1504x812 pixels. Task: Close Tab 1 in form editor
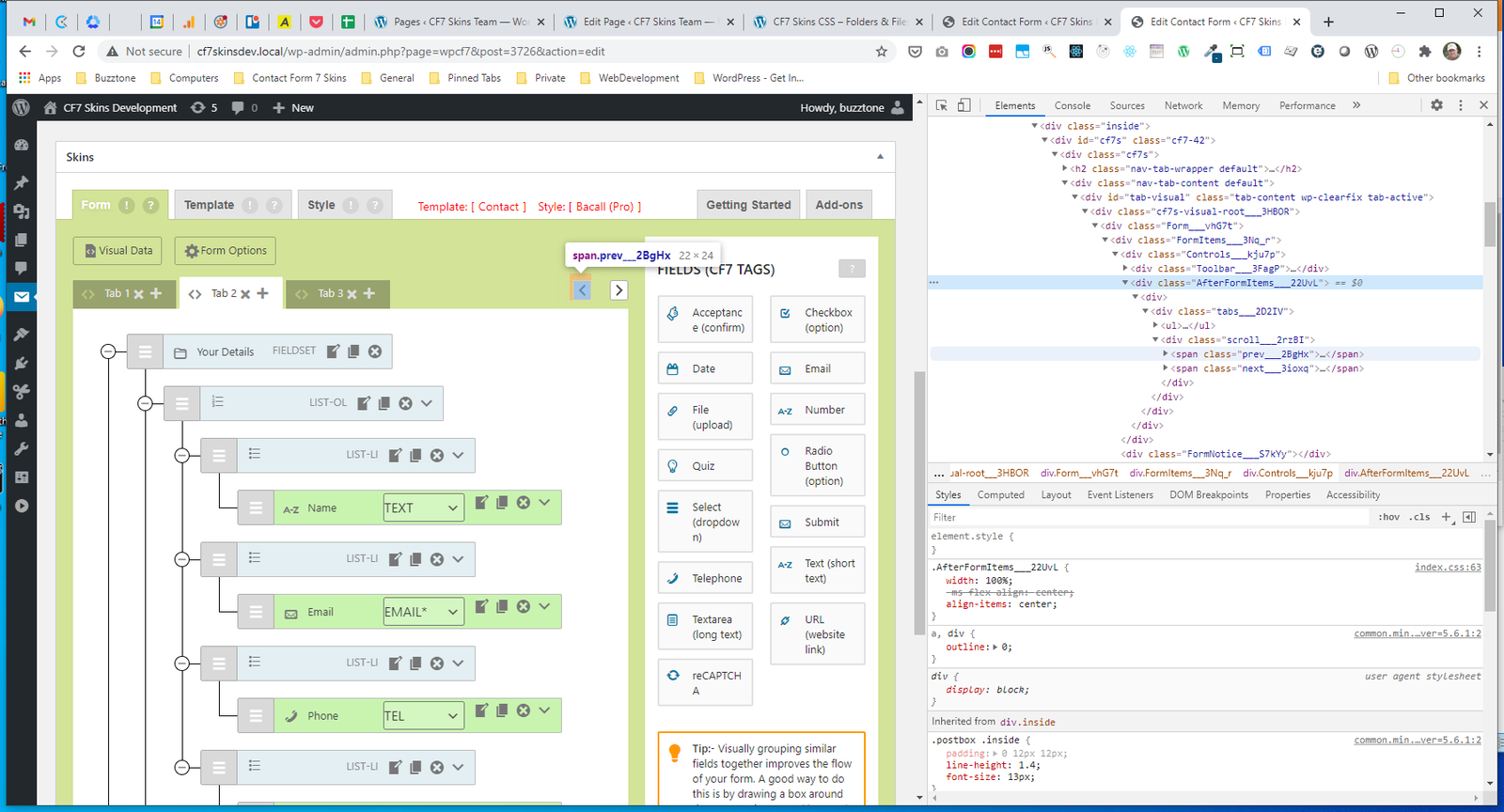(139, 294)
